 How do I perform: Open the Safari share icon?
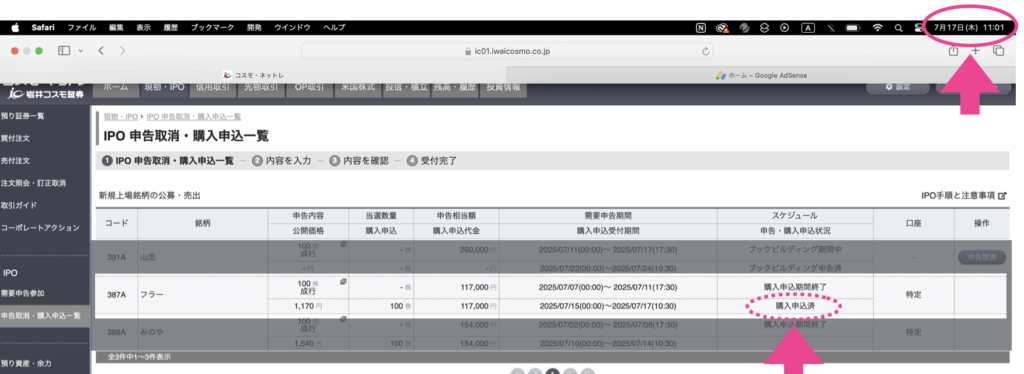(x=953, y=51)
